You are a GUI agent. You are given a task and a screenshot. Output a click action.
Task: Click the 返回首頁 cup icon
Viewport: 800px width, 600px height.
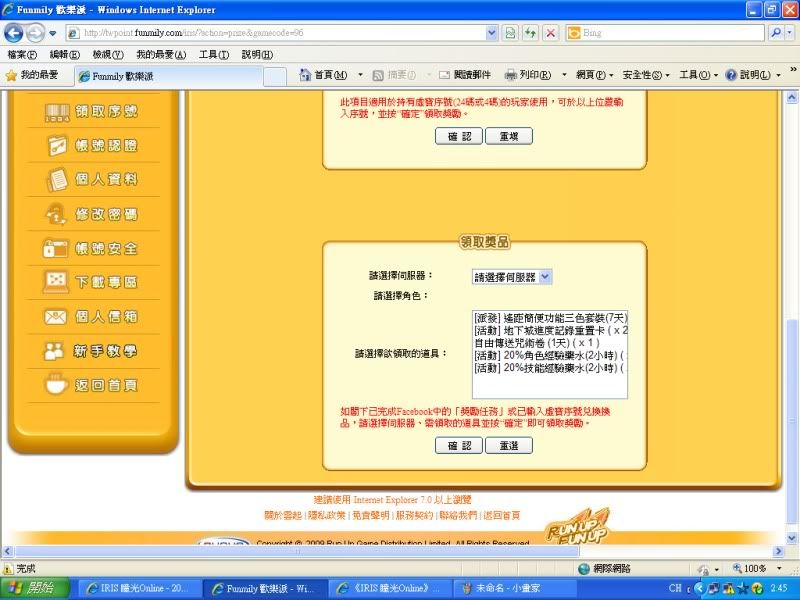click(x=57, y=386)
